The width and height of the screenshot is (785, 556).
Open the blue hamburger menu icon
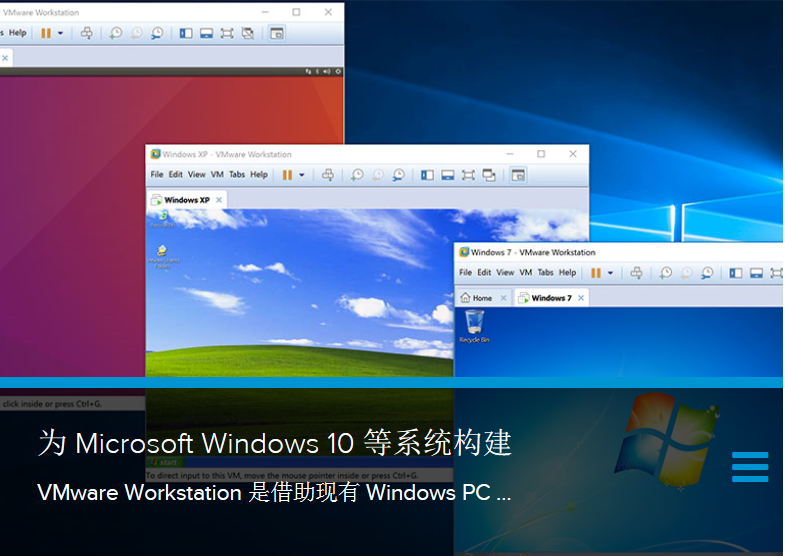click(x=750, y=467)
